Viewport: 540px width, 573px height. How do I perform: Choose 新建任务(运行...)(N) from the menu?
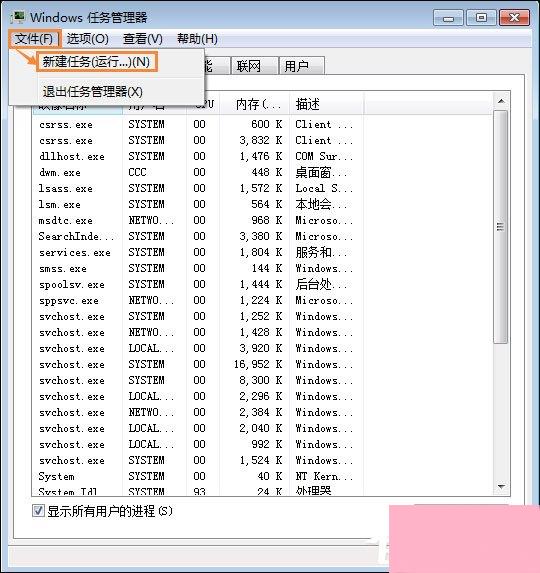[x=96, y=62]
